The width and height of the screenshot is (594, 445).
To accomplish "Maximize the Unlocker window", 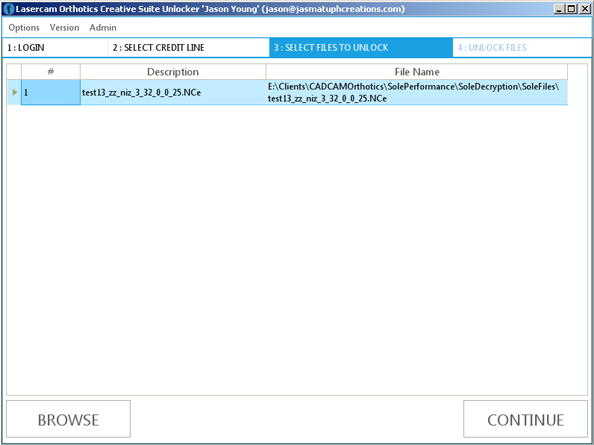I will [x=572, y=8].
